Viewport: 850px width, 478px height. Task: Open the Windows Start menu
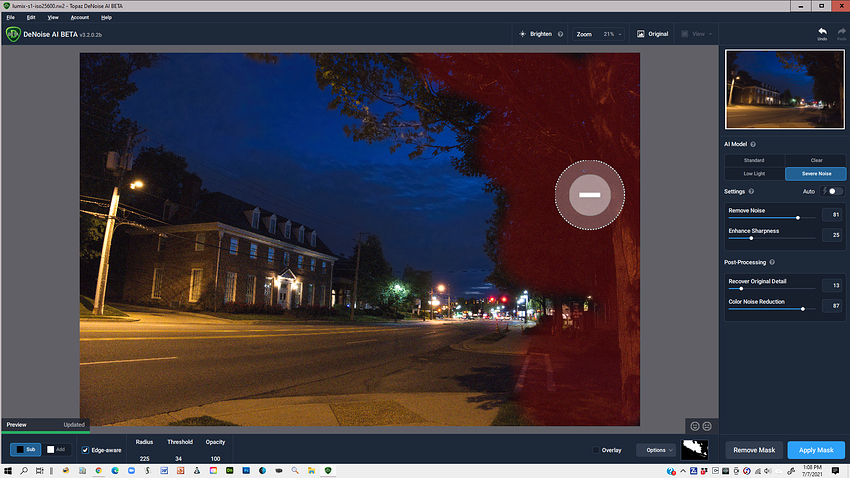pyautogui.click(x=9, y=470)
